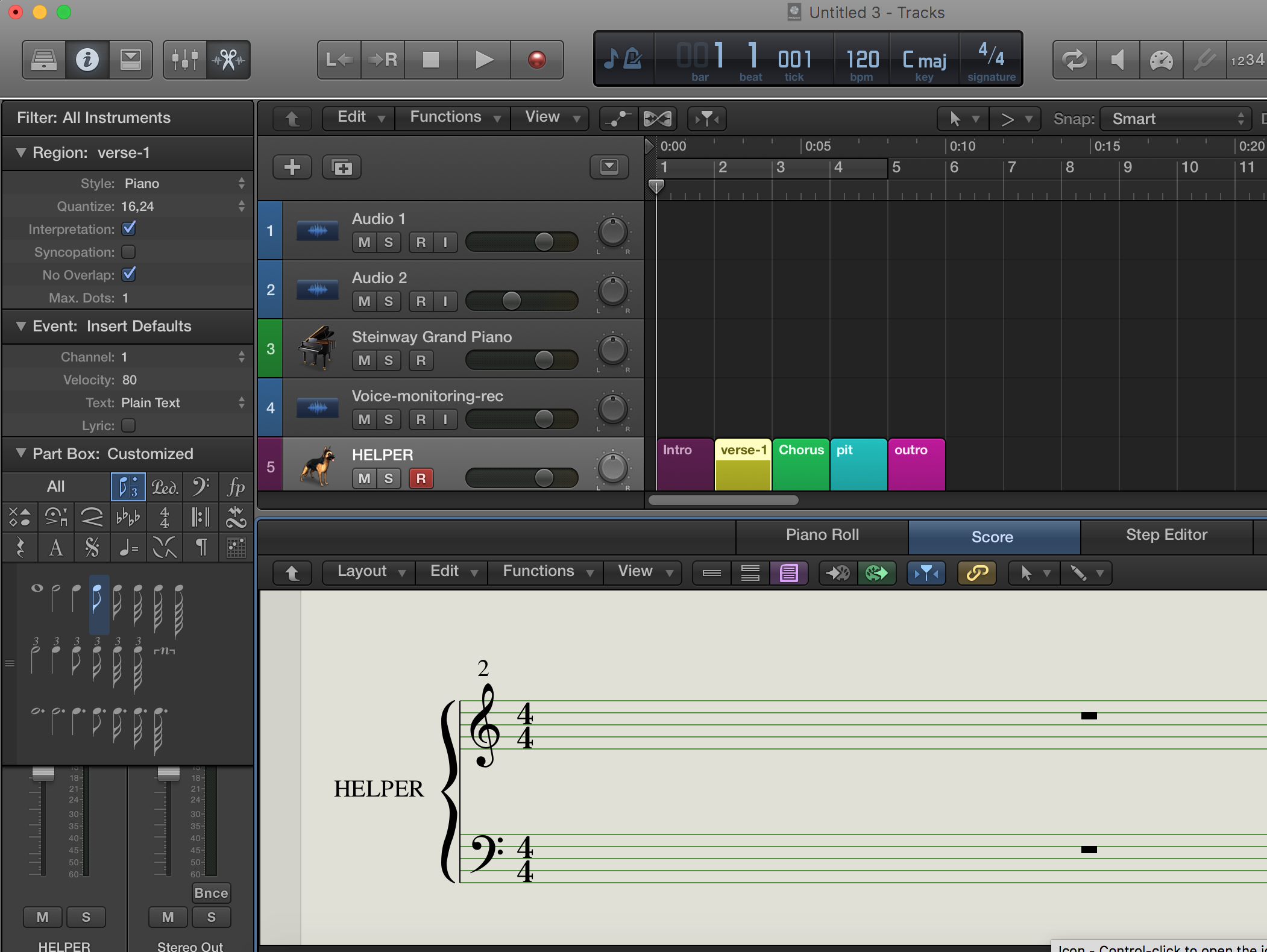Uncheck the No Overlap checkbox
This screenshot has width=1267, height=952.
tap(128, 275)
